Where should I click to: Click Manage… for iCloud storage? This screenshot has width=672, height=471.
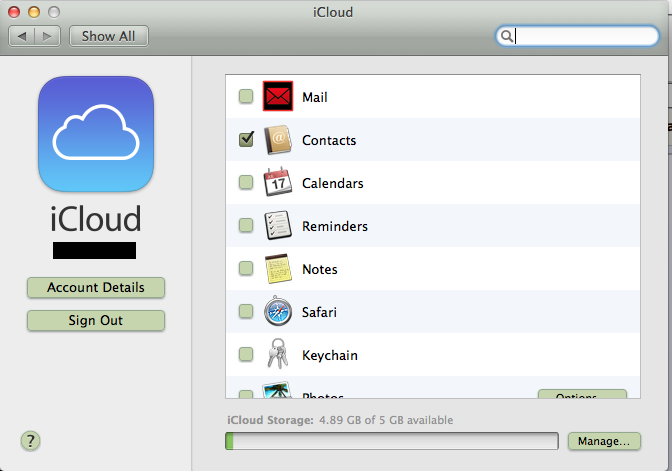604,441
